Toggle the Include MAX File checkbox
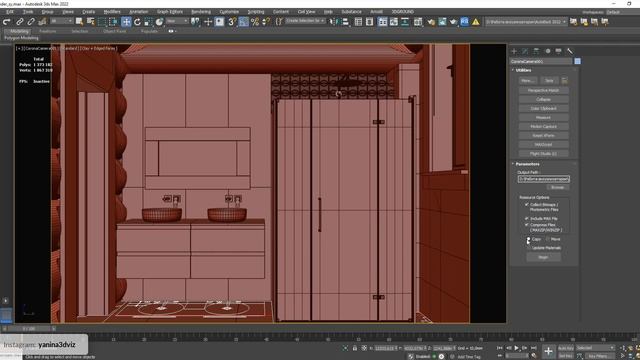 pyautogui.click(x=527, y=218)
